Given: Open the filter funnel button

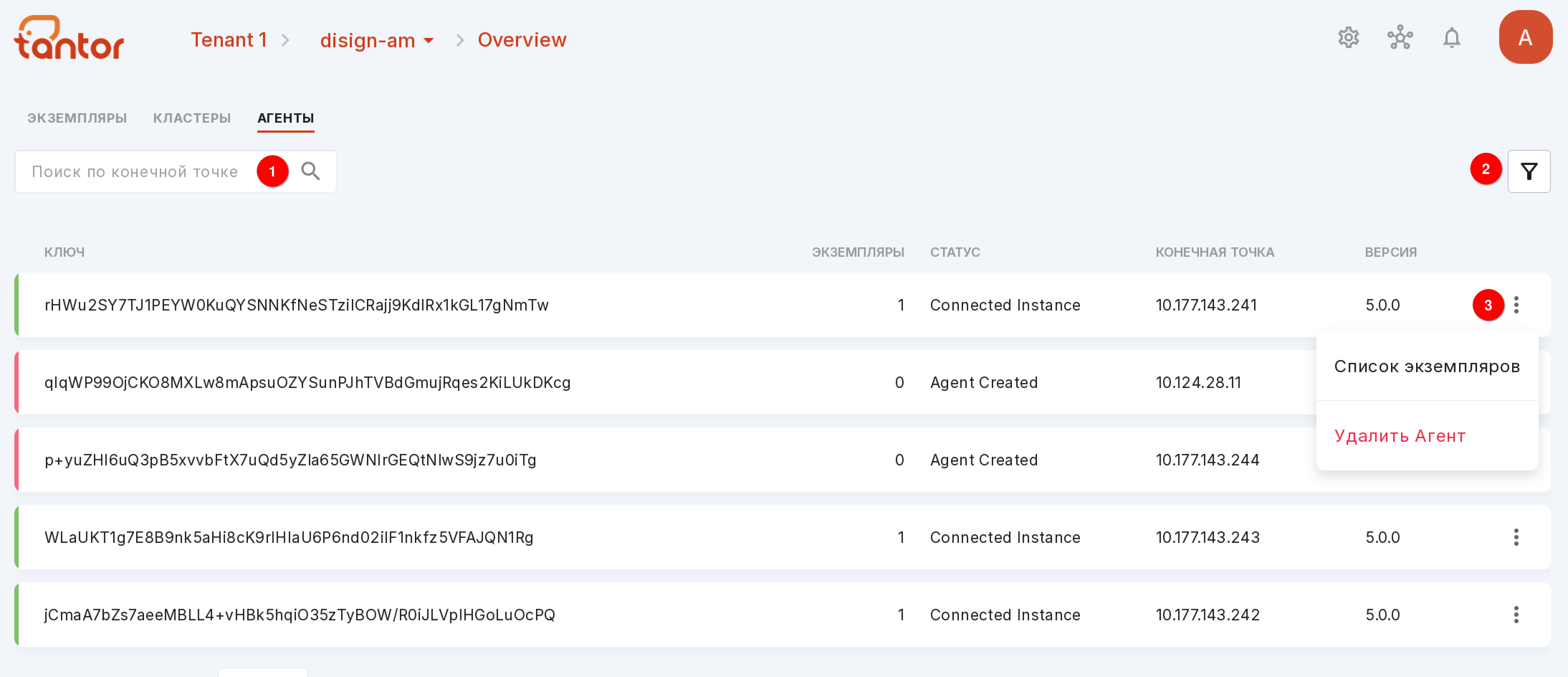Looking at the screenshot, I should click(x=1529, y=171).
